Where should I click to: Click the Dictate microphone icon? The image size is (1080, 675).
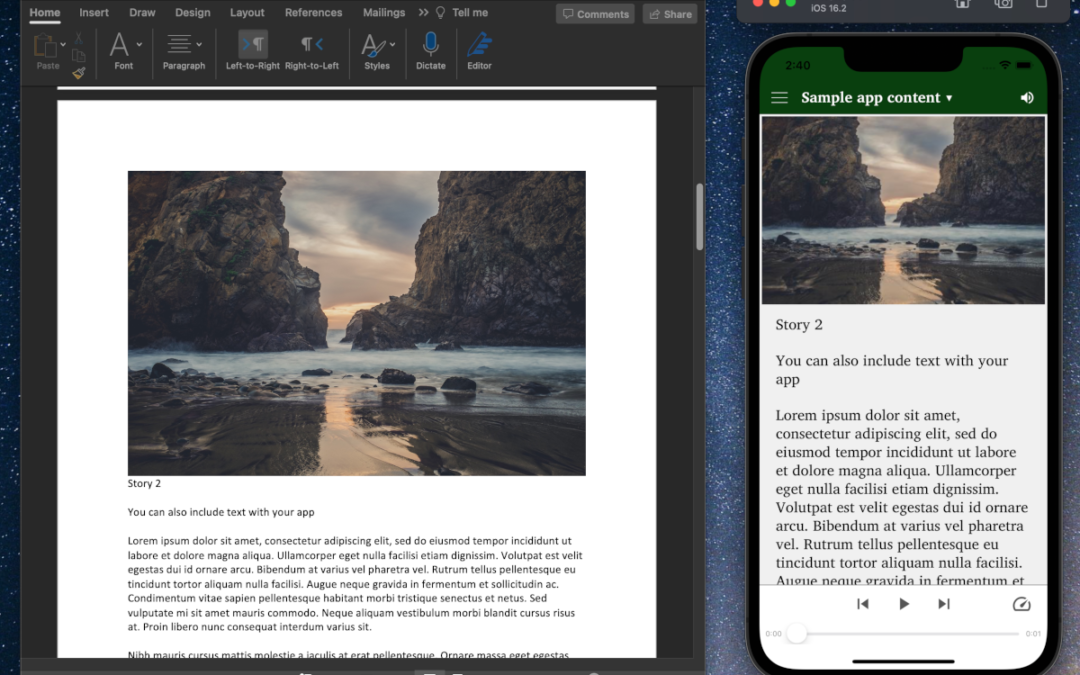430,45
